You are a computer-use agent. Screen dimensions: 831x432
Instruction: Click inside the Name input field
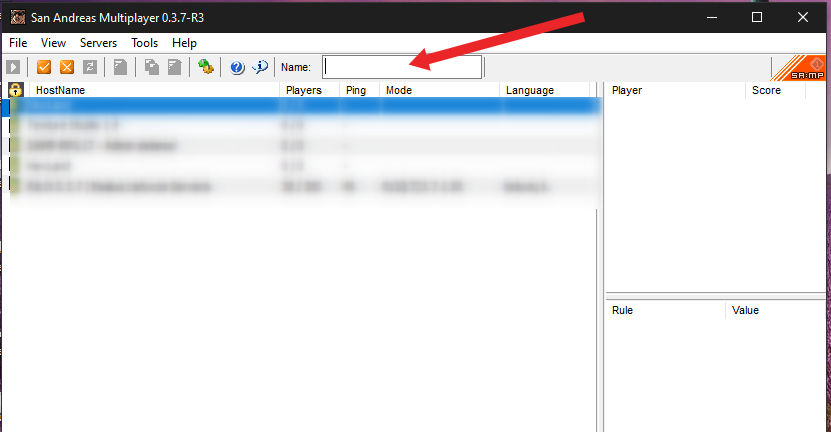402,67
